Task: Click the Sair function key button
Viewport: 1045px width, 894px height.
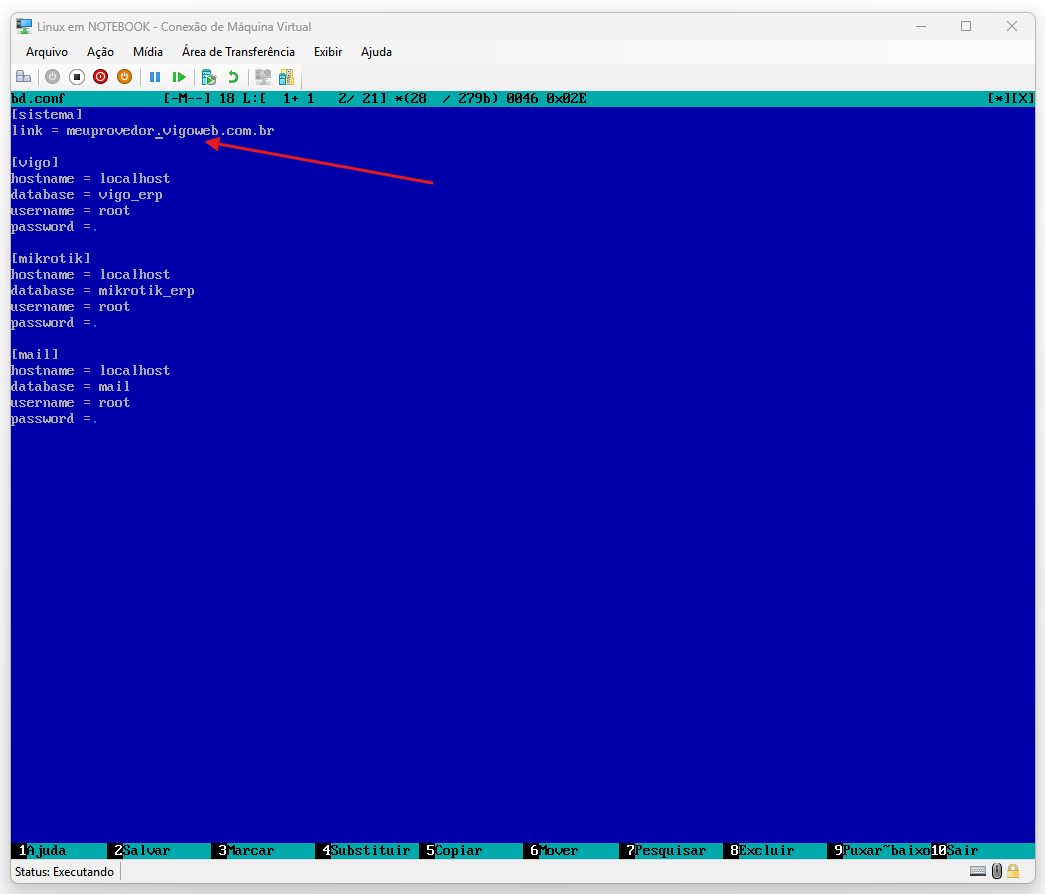Action: point(962,851)
